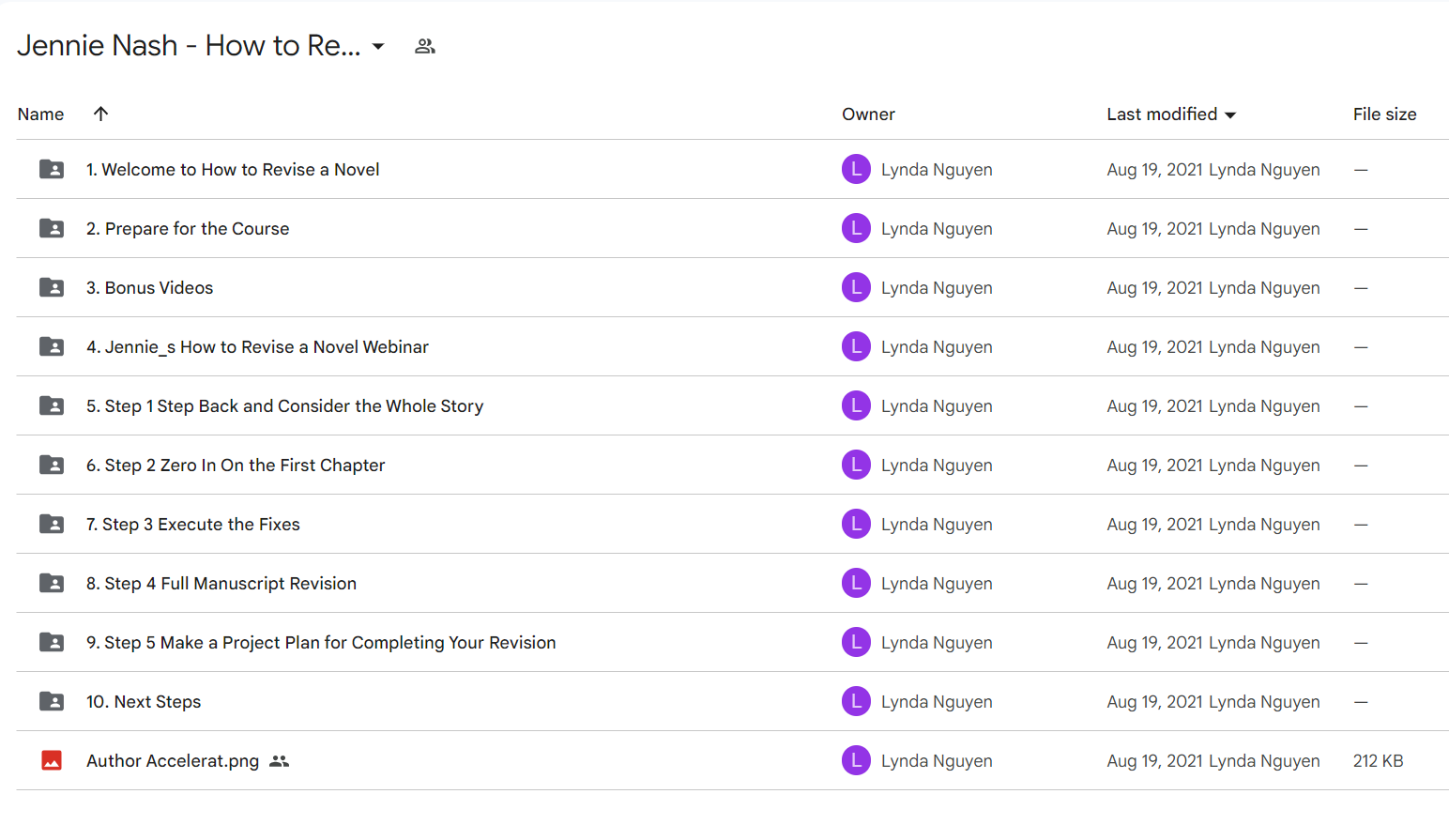Click owner avatar in Step 3 Execute row
This screenshot has width=1449, height=840.
click(x=856, y=524)
